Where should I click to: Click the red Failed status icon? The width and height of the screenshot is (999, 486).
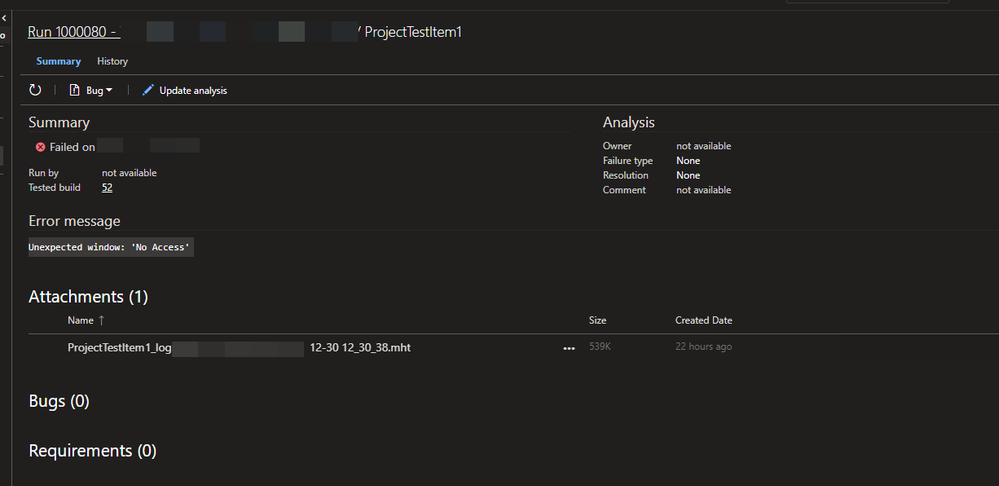click(40, 147)
